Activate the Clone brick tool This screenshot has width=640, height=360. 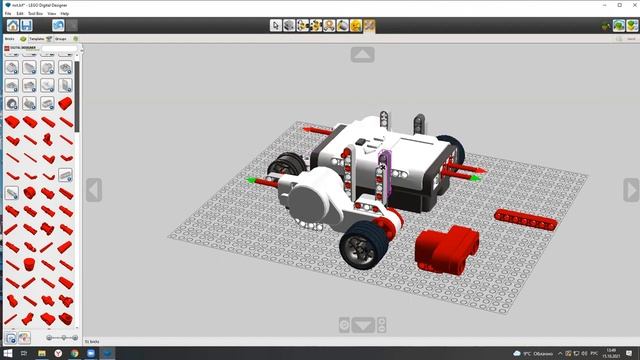(289, 25)
